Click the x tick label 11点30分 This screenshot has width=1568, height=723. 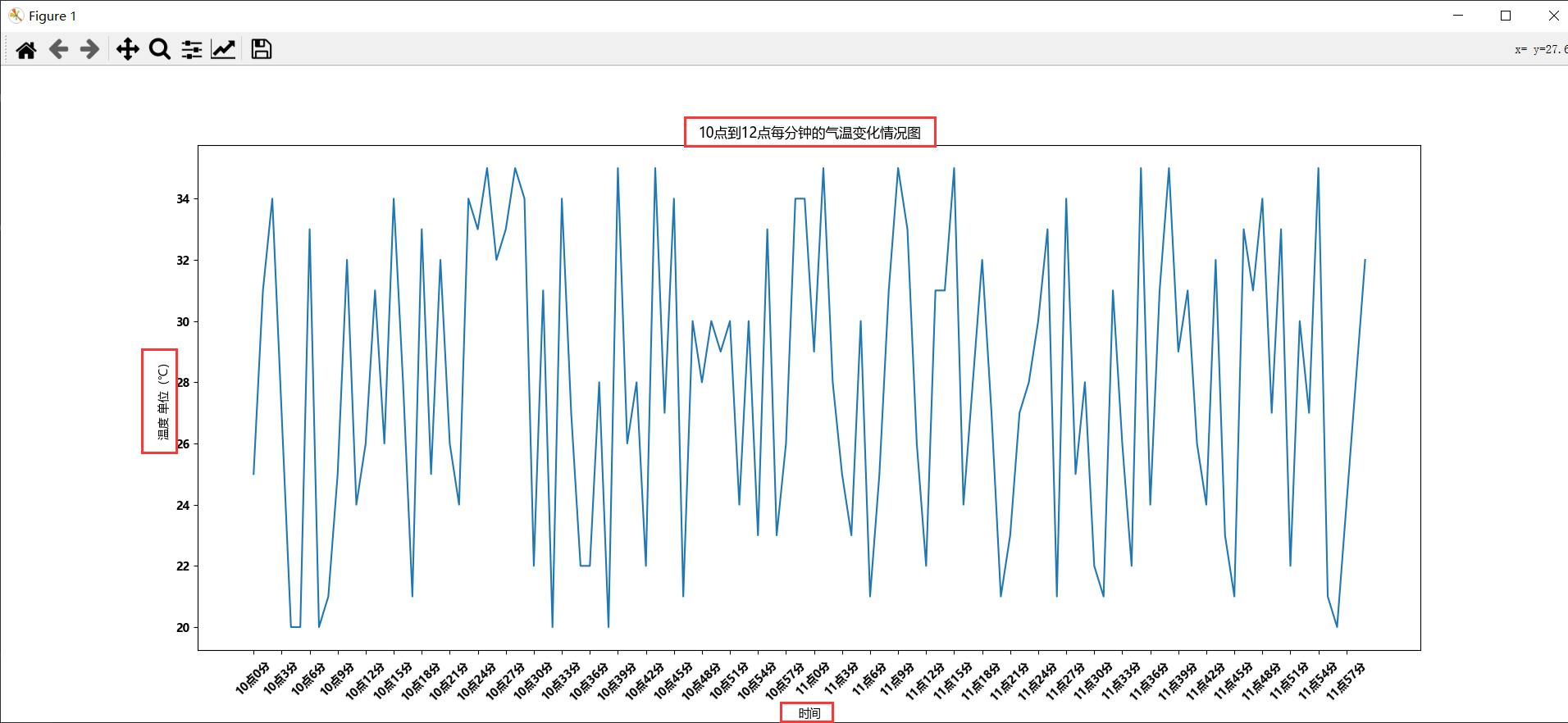[1092, 680]
